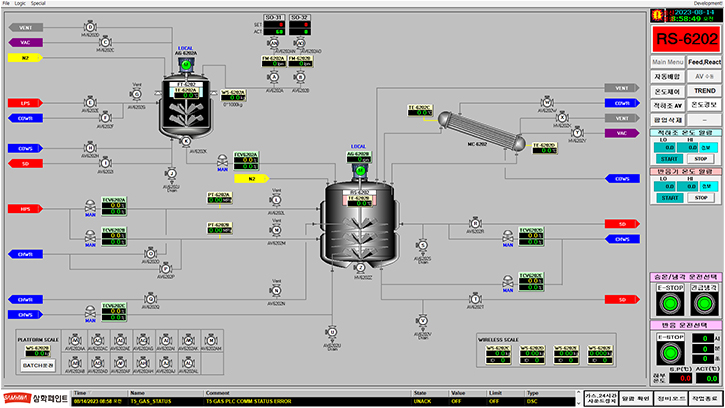The height and width of the screenshot is (408, 725).
Task: Open the TREND screen
Action: [x=704, y=91]
